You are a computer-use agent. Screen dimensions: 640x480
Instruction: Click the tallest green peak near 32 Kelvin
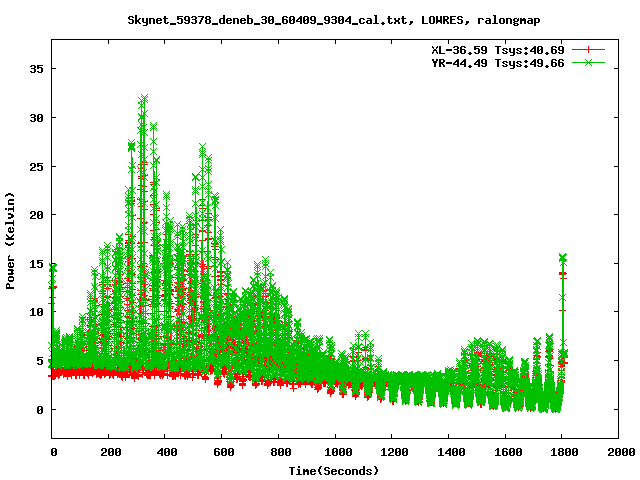143,99
